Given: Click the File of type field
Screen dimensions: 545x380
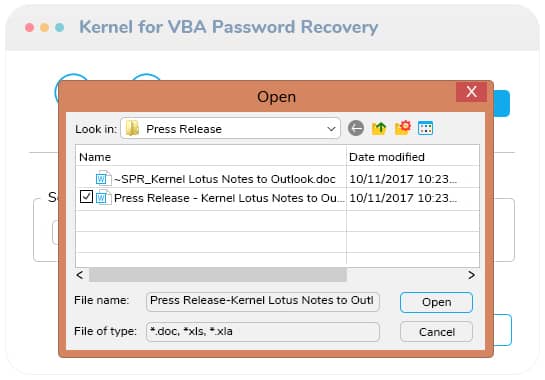Looking at the screenshot, I should (263, 332).
